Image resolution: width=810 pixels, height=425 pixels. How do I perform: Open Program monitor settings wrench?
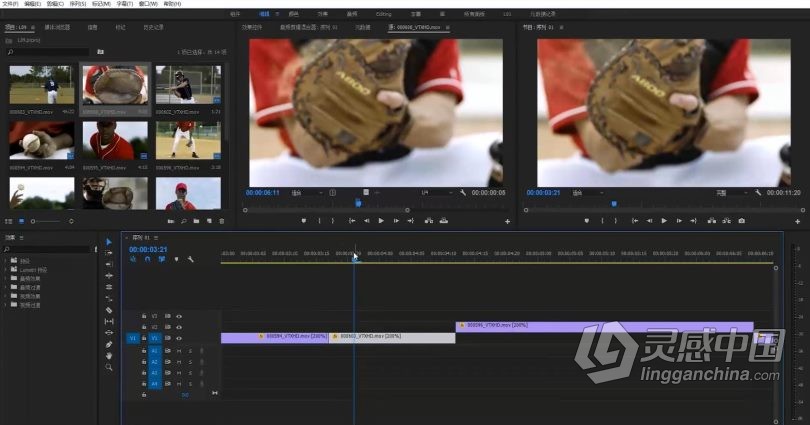(x=757, y=193)
